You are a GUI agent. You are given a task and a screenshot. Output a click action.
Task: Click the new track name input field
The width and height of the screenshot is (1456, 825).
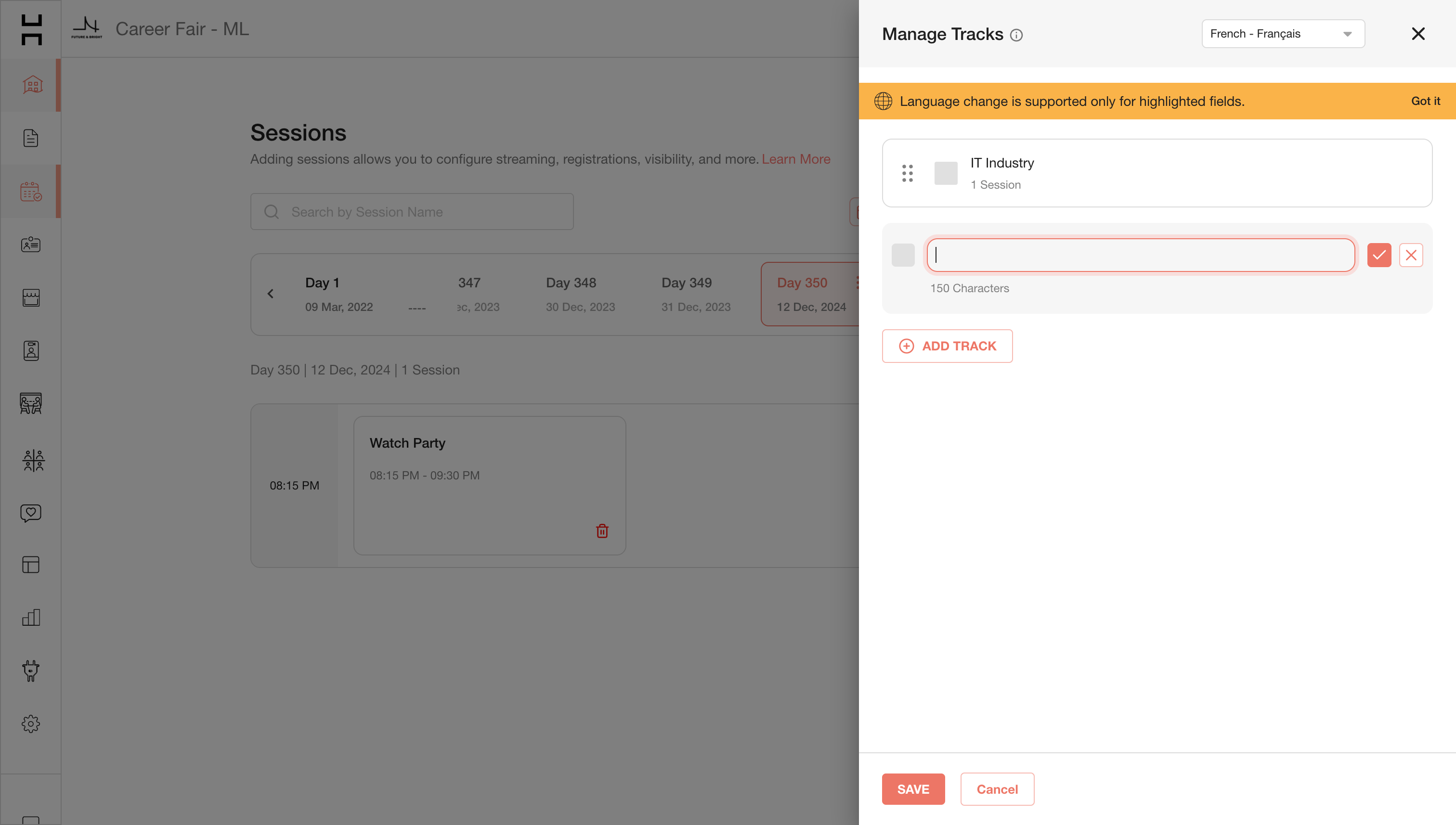[1141, 255]
